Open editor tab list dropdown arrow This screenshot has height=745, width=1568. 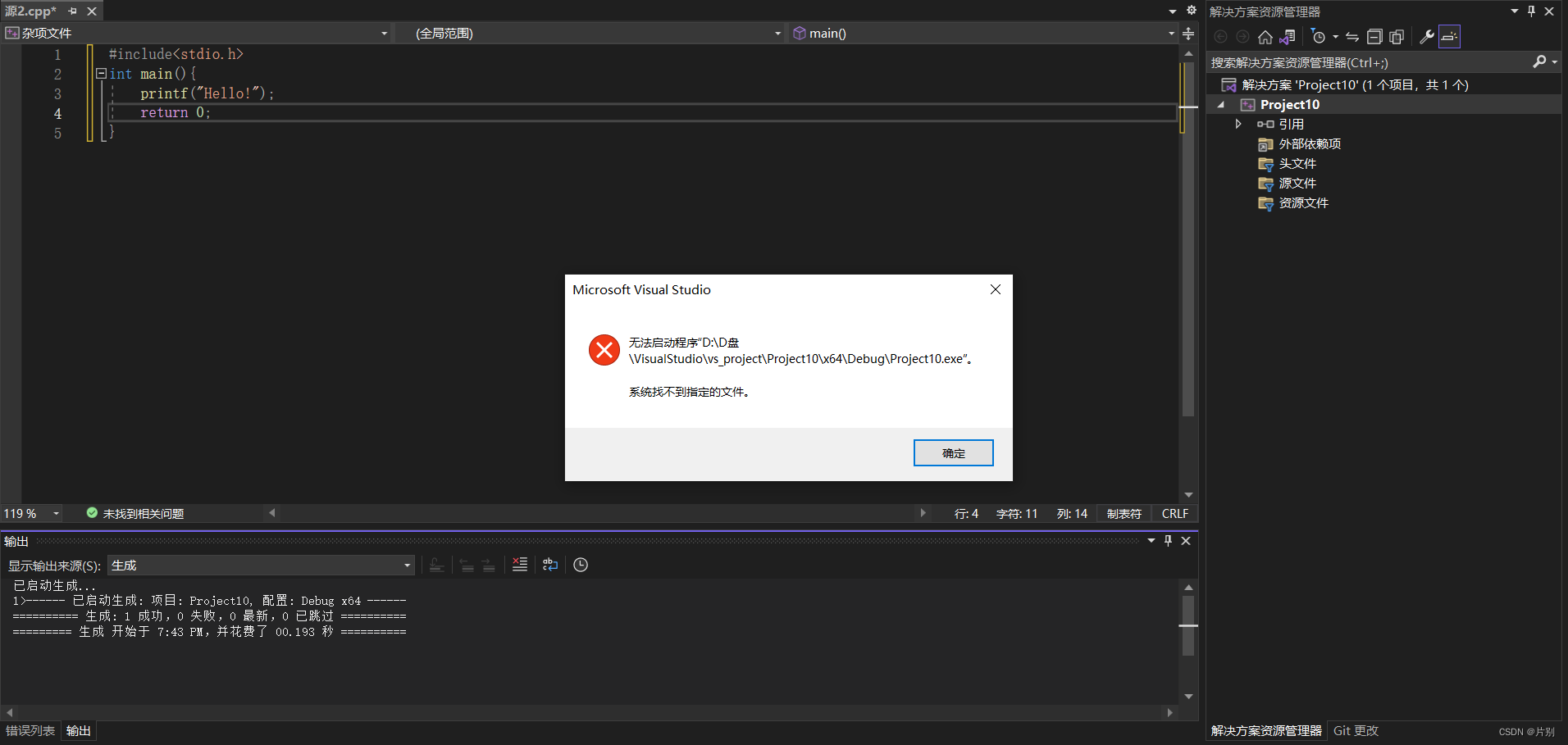tap(1173, 11)
